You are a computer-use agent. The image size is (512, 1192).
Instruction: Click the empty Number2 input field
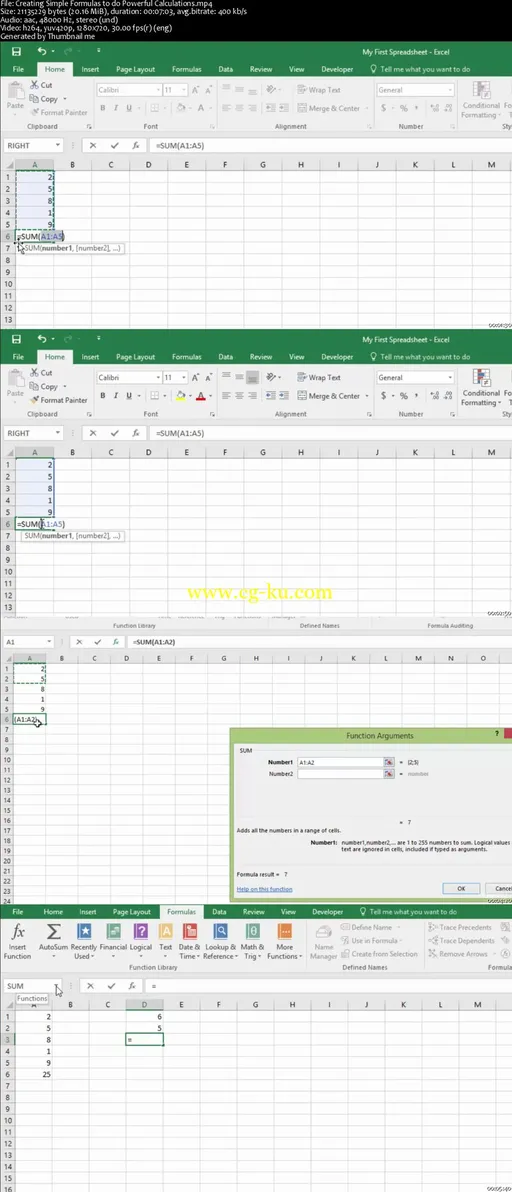[339, 774]
